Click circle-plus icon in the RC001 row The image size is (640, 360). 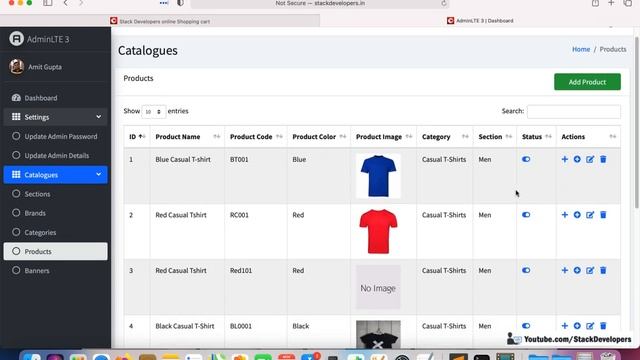tap(577, 215)
